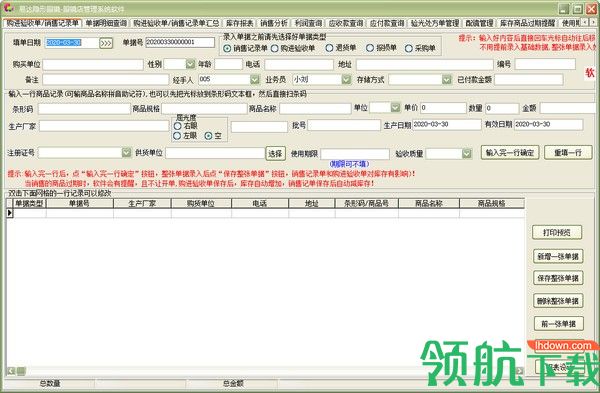Screen dimensions: 600x393
Task: Click the 生产日期 date field
Action: pyautogui.click(x=447, y=124)
